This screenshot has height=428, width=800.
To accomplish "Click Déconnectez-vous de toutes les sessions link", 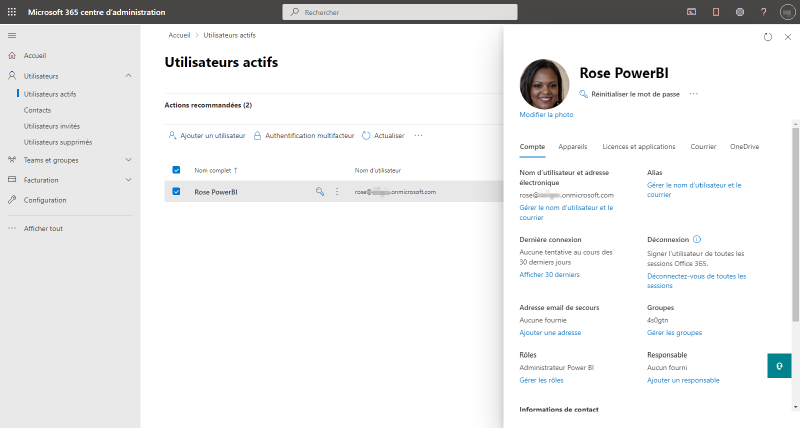I will pyautogui.click(x=696, y=281).
